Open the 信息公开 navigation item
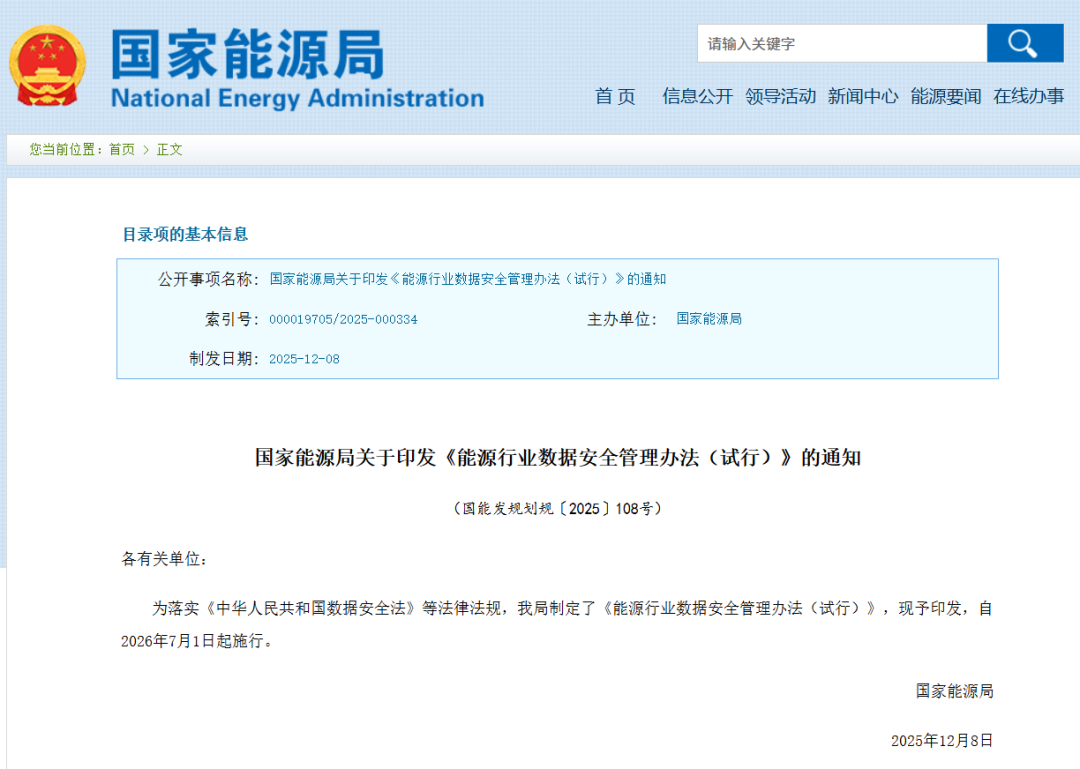1080x769 pixels. pos(697,96)
